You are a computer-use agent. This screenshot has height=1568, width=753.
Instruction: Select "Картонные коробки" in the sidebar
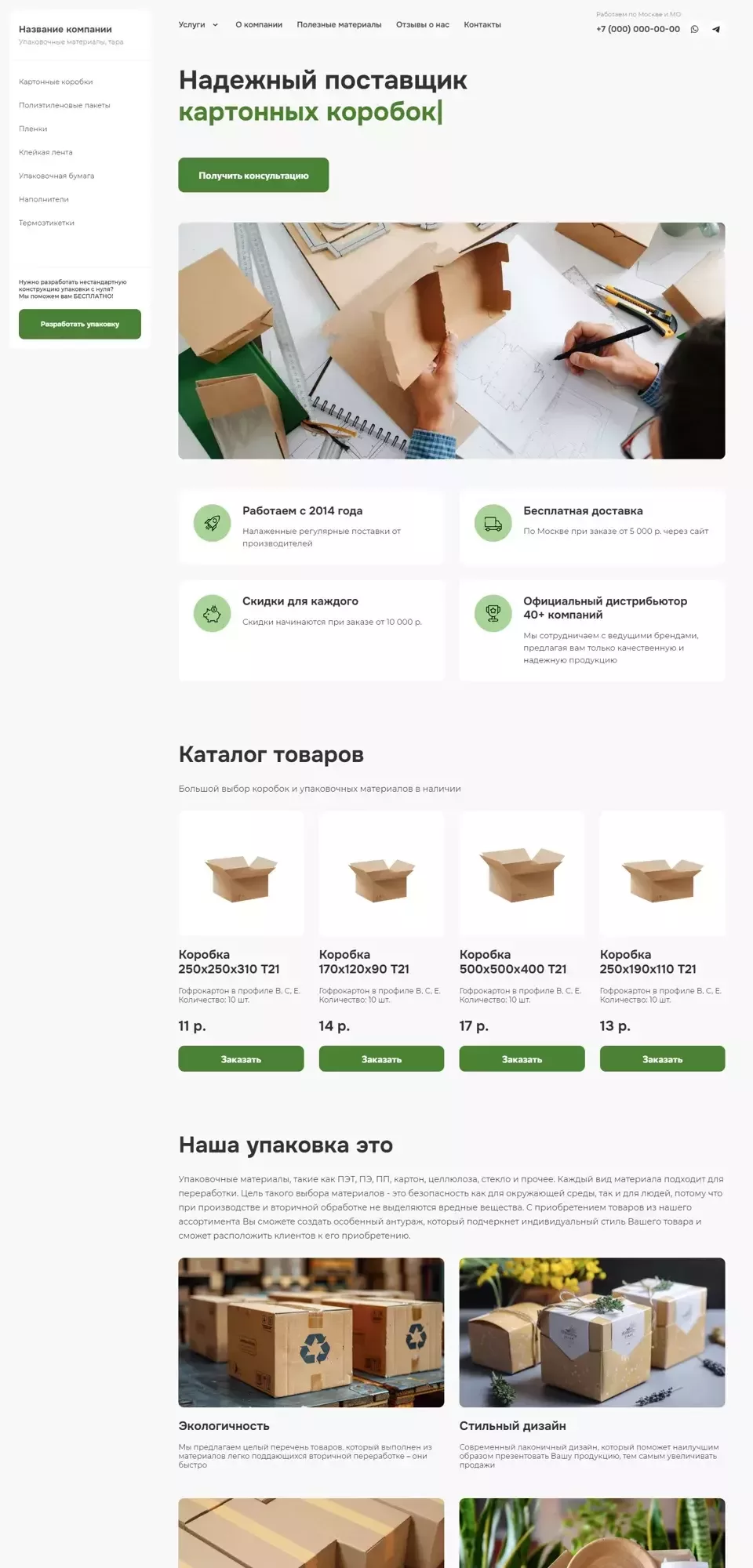pos(56,82)
